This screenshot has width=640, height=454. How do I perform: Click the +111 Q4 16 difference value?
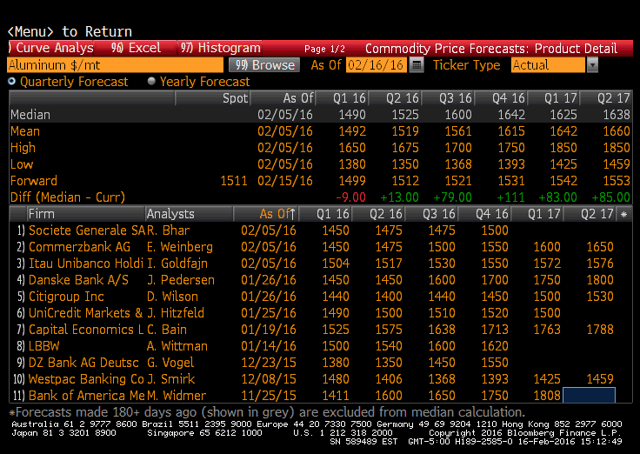511,198
